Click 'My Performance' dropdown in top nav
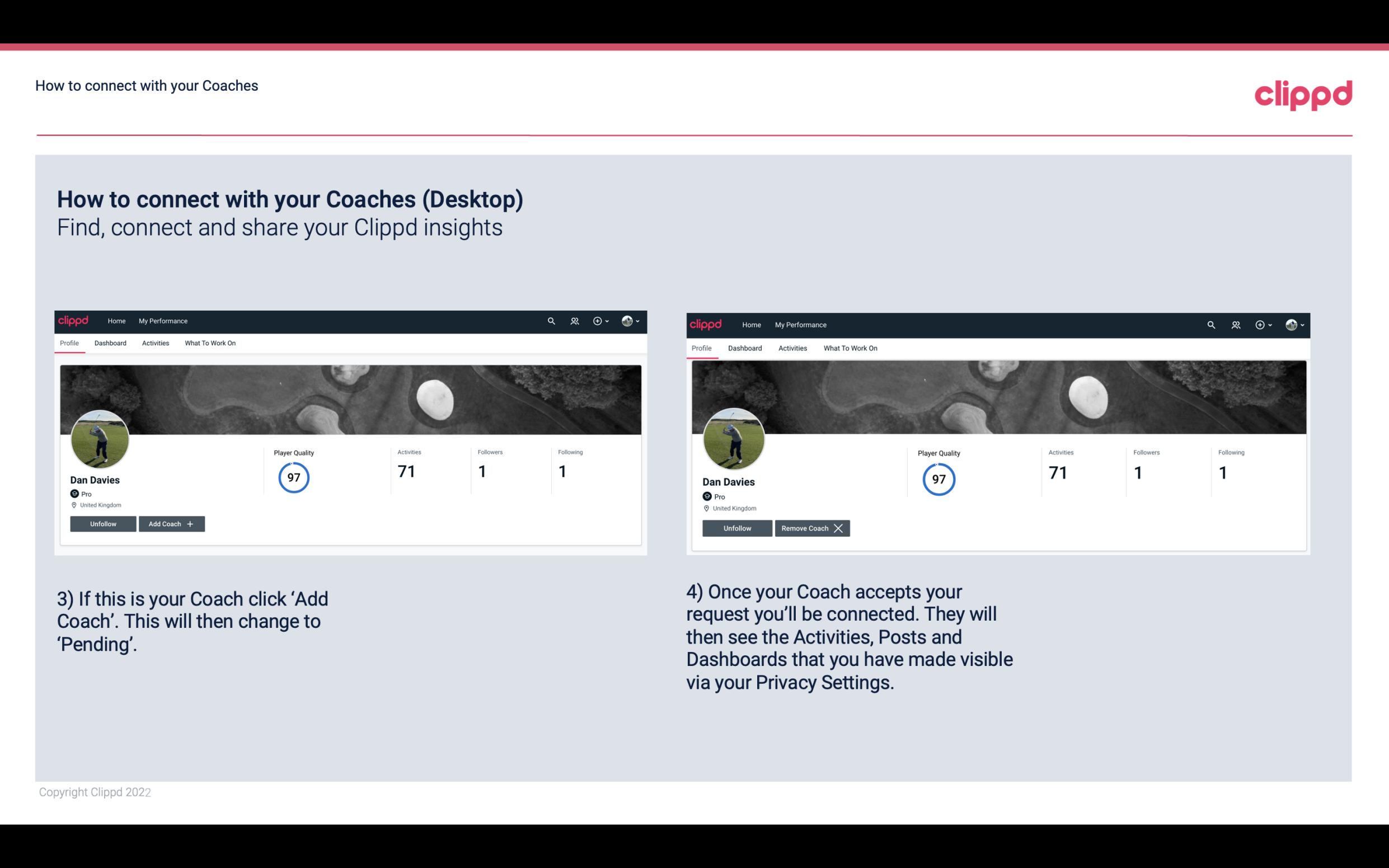1389x868 pixels. pos(162,320)
